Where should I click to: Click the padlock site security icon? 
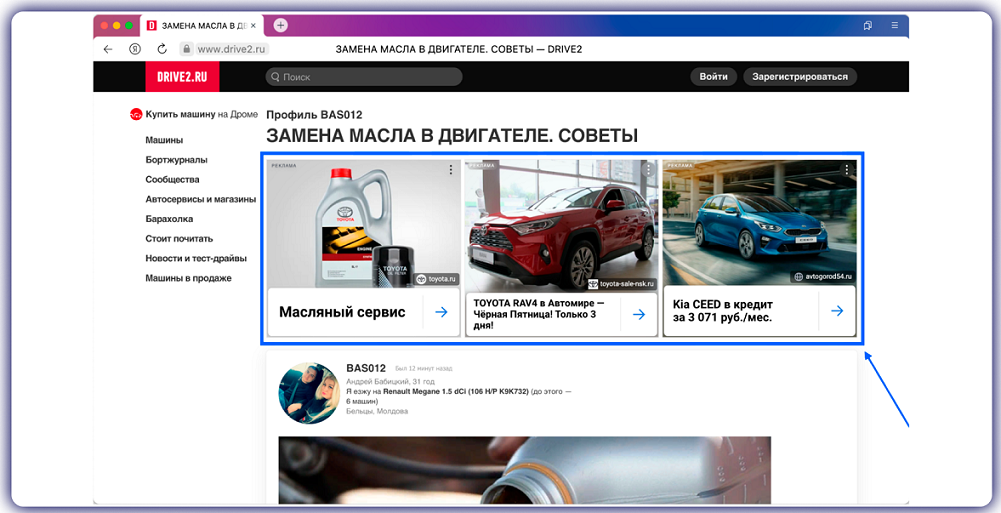pyautogui.click(x=186, y=49)
